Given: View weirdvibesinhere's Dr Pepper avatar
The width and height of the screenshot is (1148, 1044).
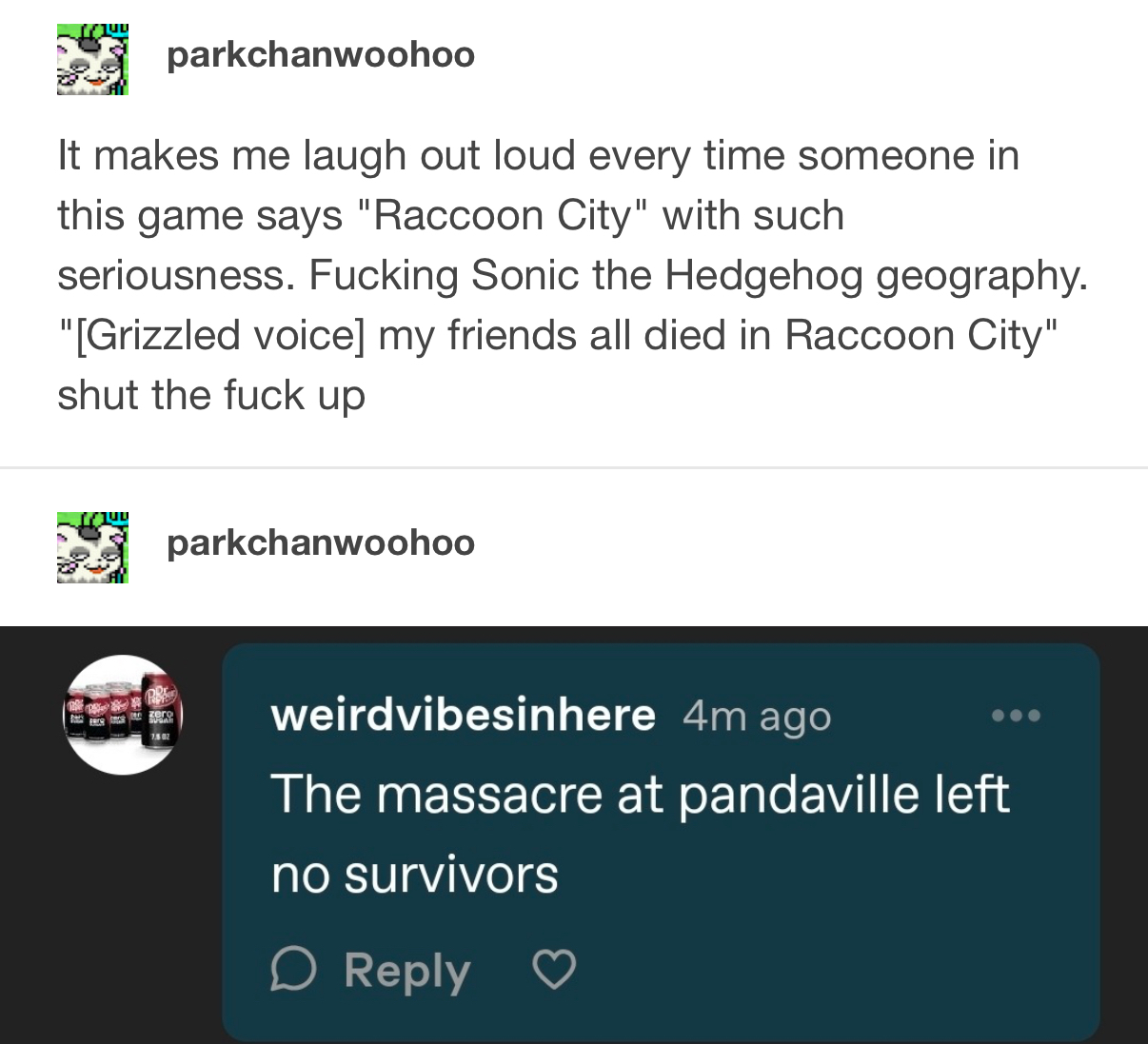Looking at the screenshot, I should pyautogui.click(x=123, y=714).
